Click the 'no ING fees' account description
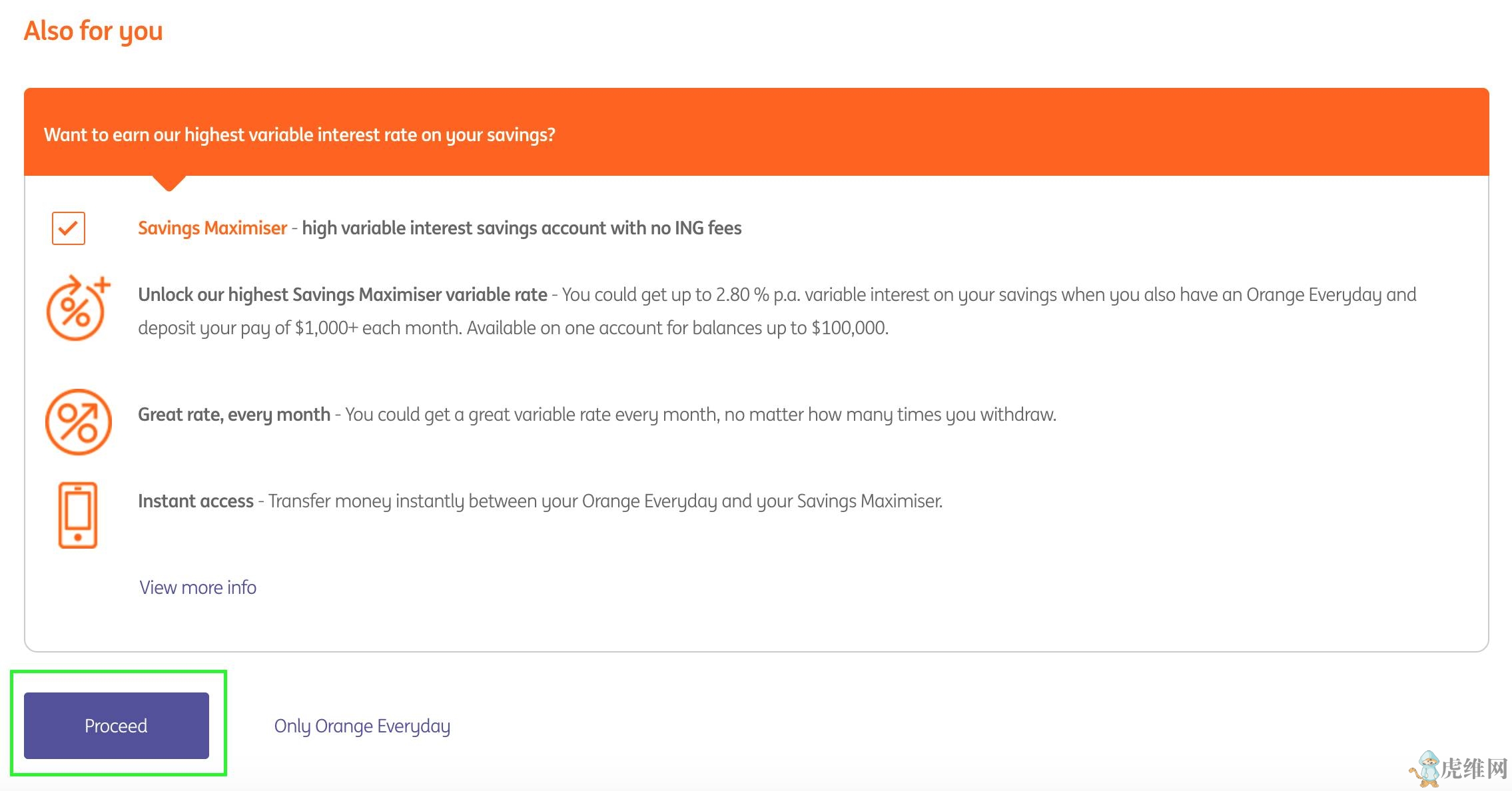 522,228
